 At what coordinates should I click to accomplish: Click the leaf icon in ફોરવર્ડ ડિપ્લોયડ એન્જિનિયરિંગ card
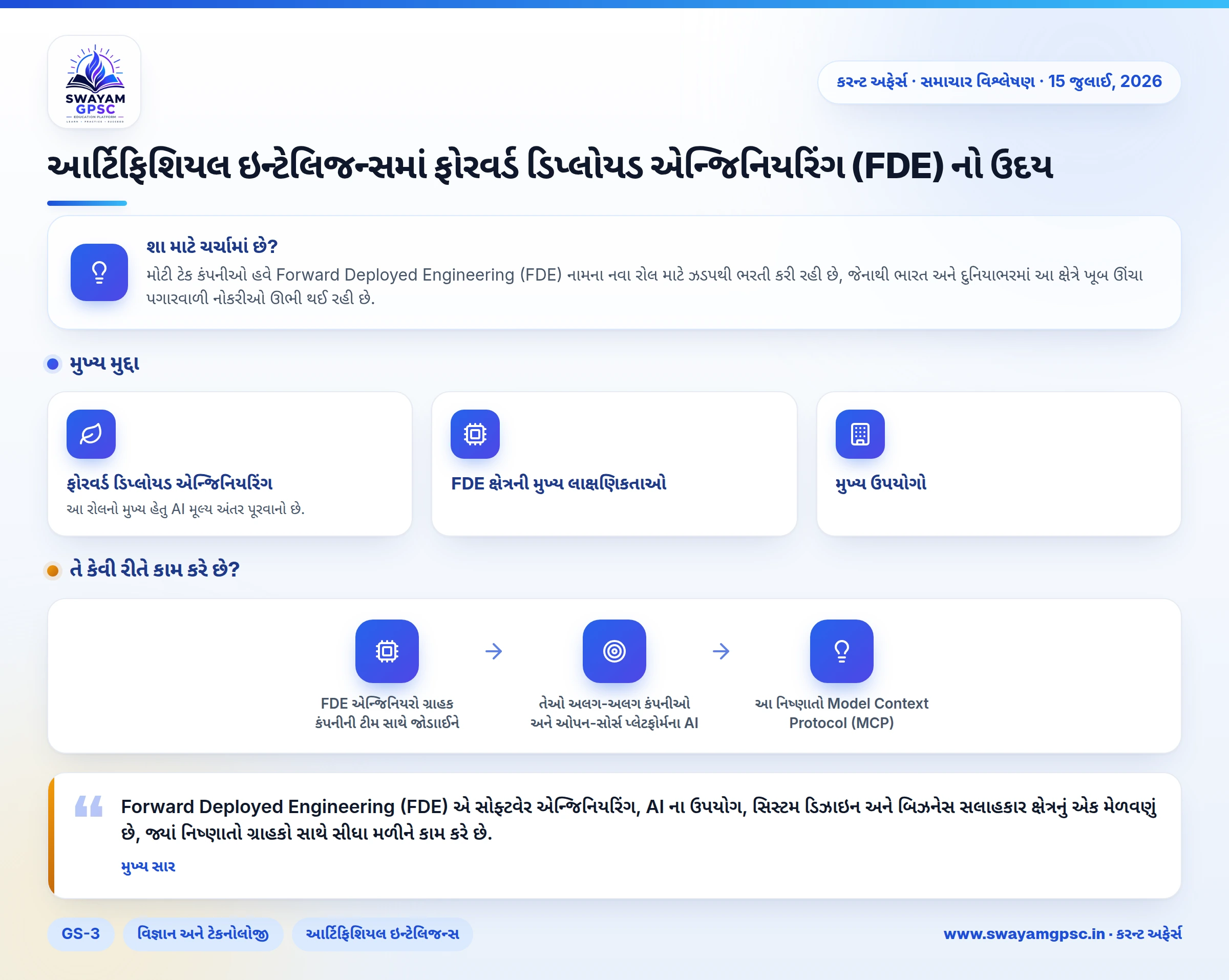[91, 434]
